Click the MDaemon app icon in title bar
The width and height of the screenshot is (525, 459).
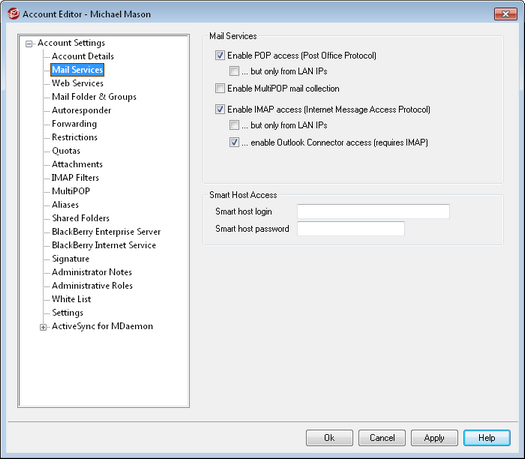[x=13, y=14]
